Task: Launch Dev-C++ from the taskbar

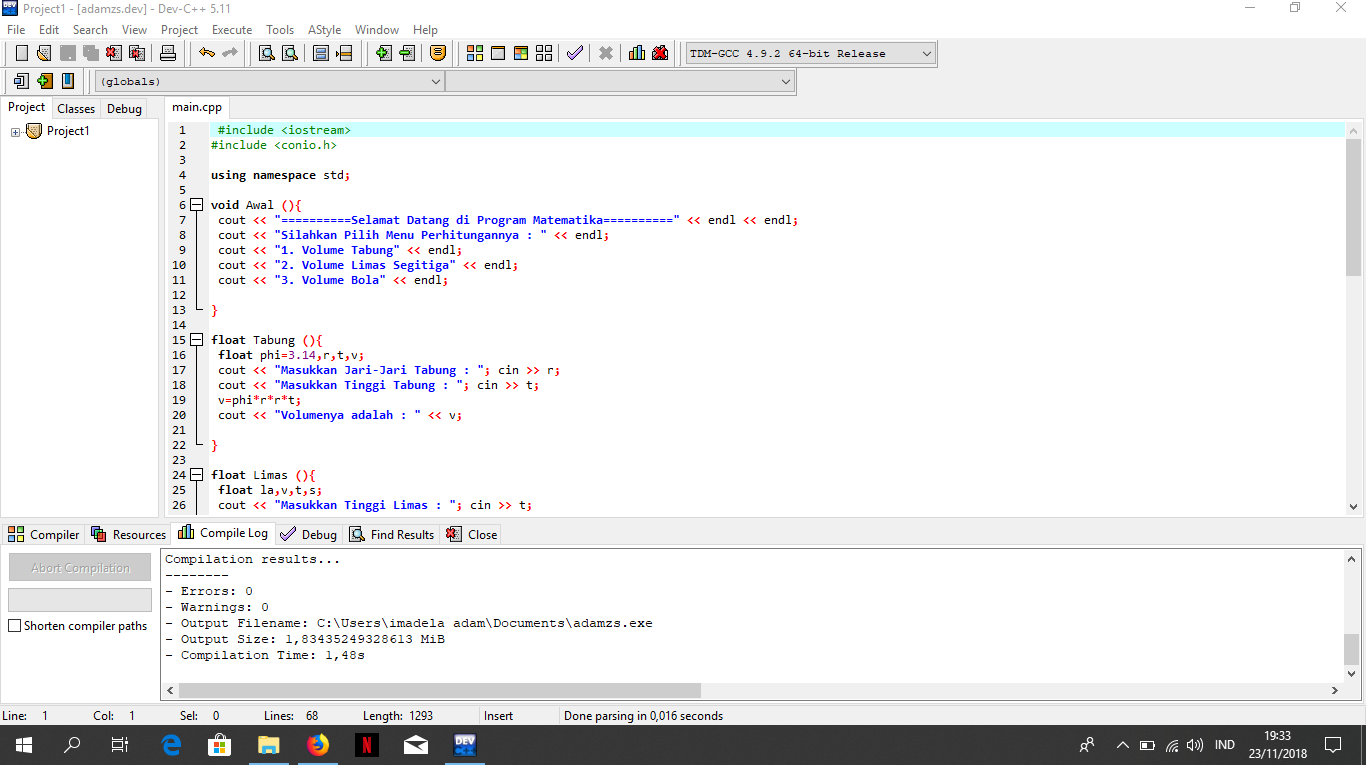Action: (464, 745)
